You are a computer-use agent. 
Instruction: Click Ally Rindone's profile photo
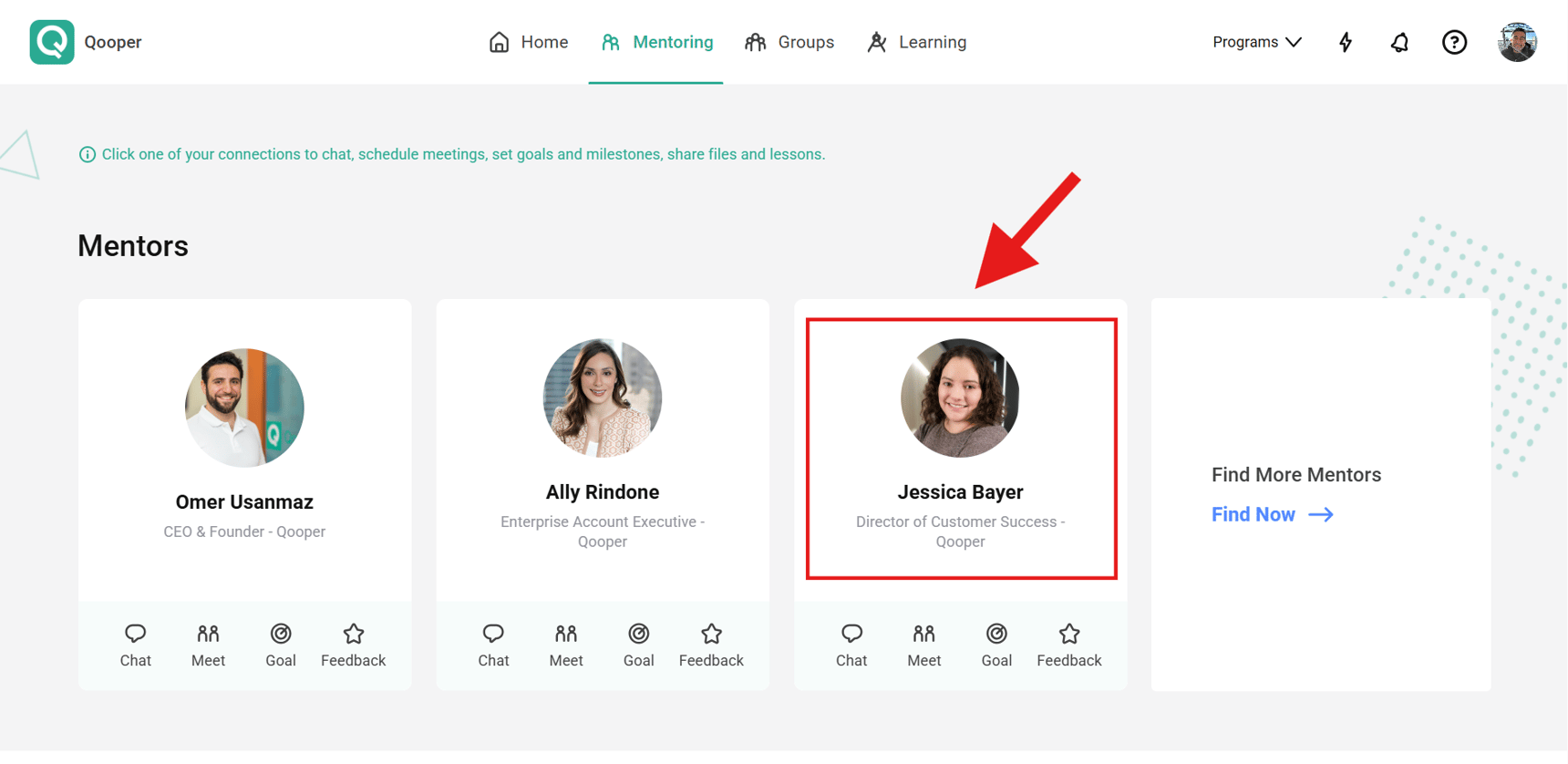pos(603,397)
